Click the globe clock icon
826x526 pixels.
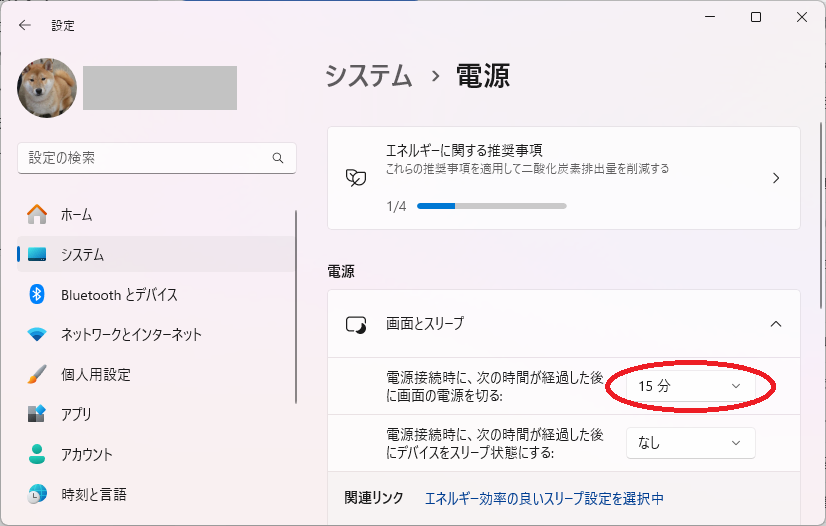point(37,494)
